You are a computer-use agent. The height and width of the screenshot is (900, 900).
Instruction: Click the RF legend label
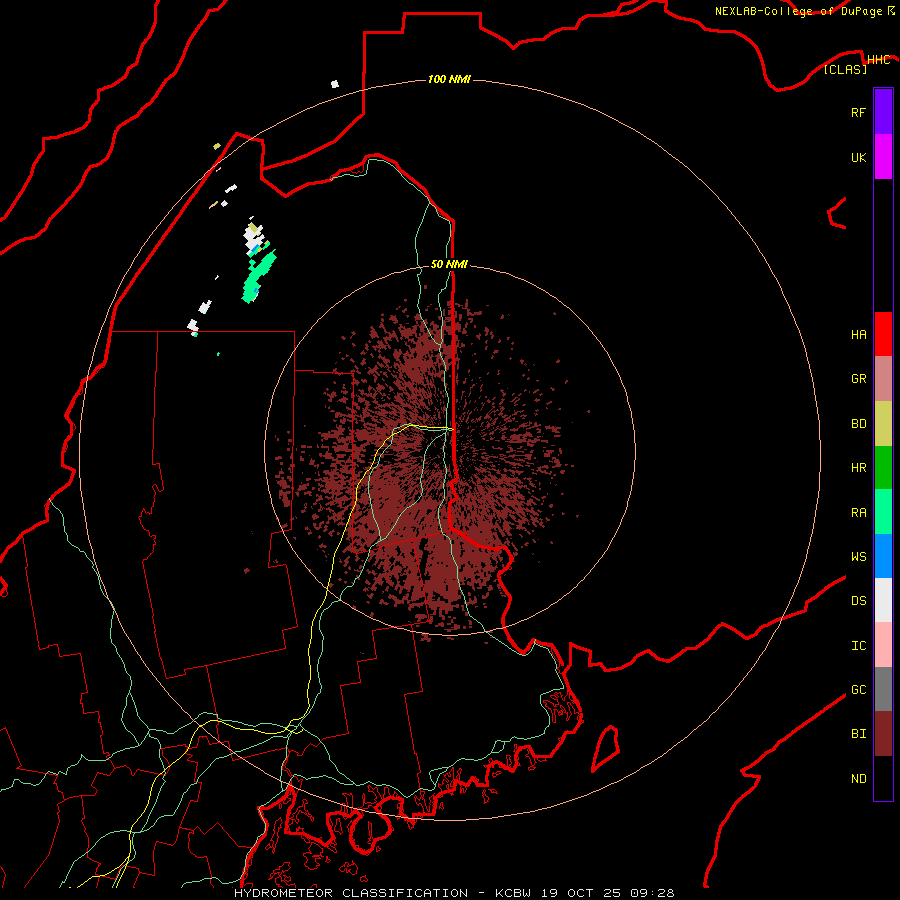[x=858, y=112]
